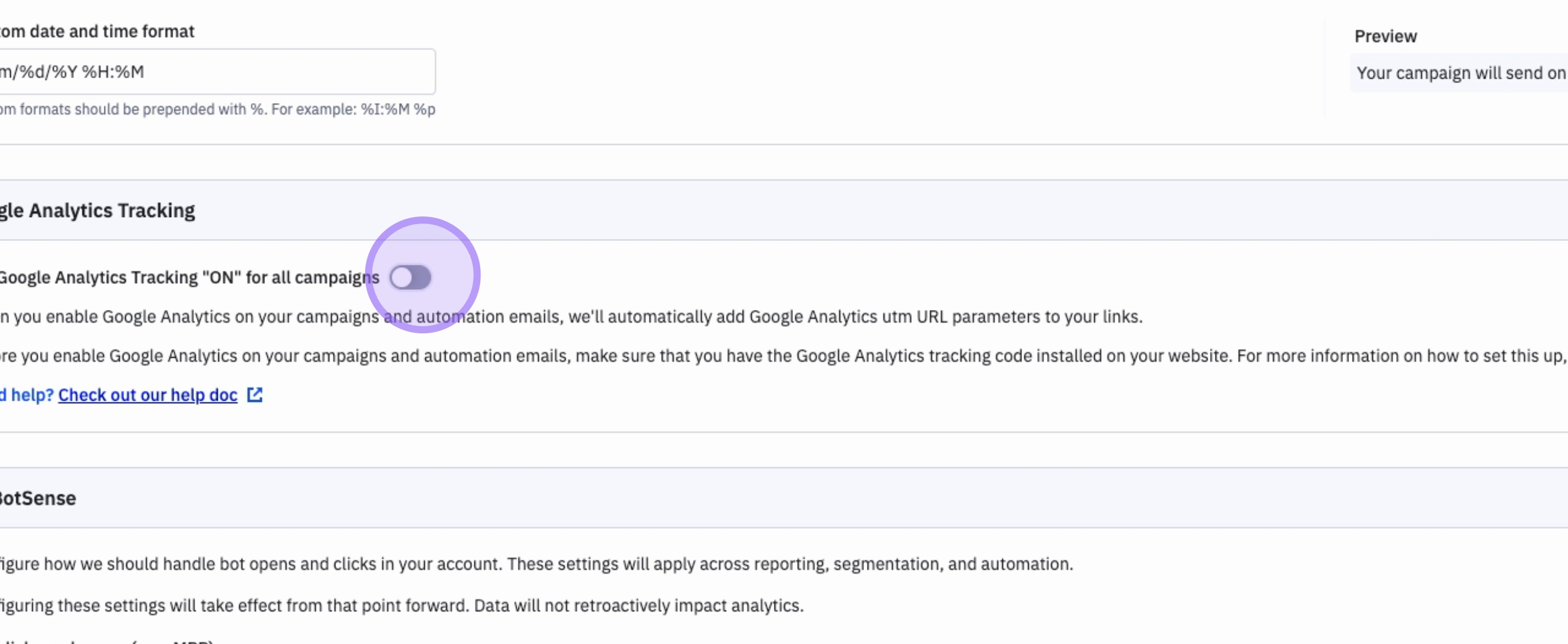Viewport: 1568px width, 644px height.
Task: Click the text "For more information on how to set this up"
Action: pos(1400,356)
